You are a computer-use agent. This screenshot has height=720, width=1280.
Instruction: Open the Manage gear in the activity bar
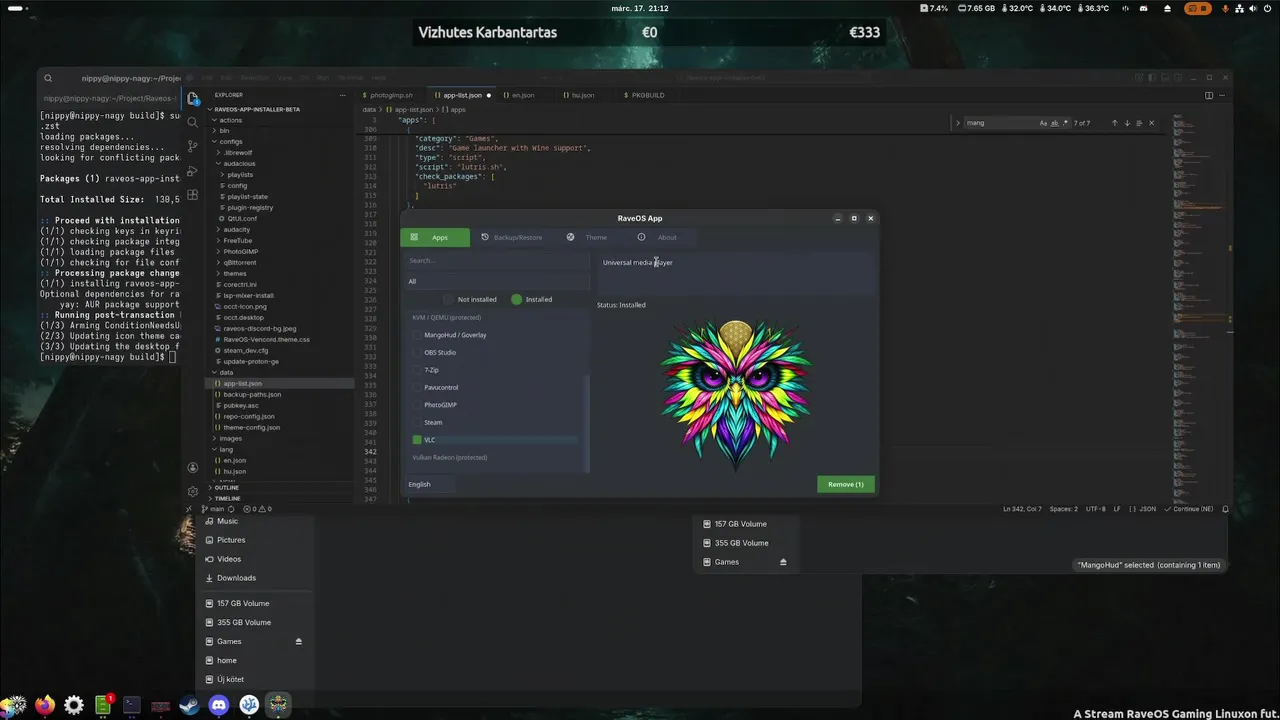tap(193, 491)
